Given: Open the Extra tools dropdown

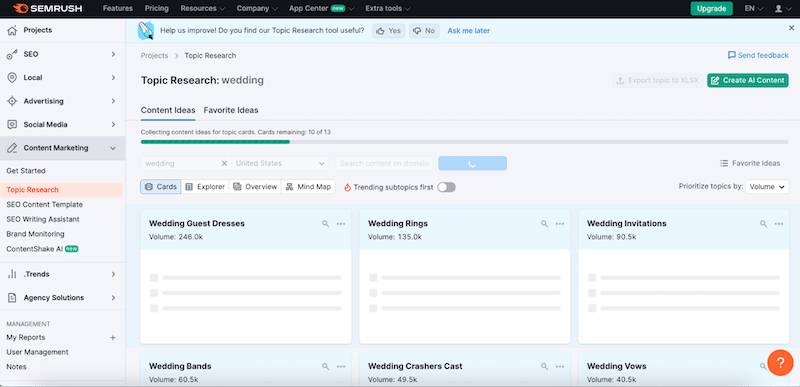Looking at the screenshot, I should [388, 9].
